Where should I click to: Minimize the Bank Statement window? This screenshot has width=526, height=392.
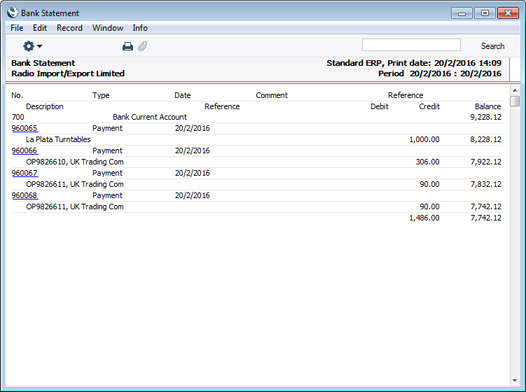(462, 13)
